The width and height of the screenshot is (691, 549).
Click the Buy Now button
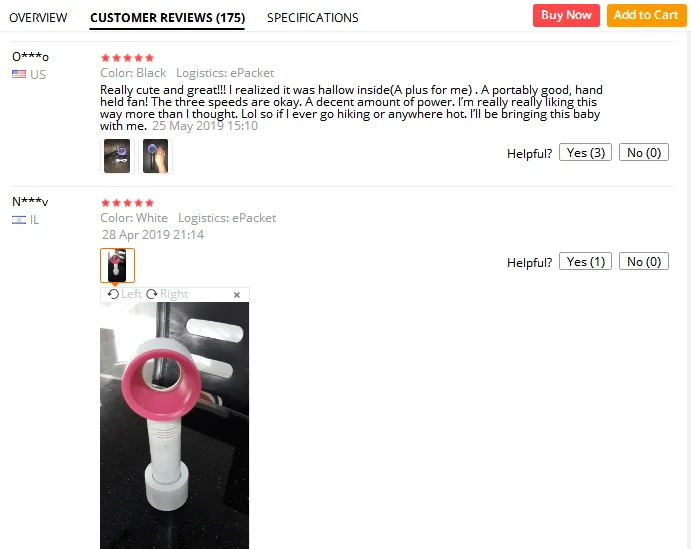click(x=566, y=15)
